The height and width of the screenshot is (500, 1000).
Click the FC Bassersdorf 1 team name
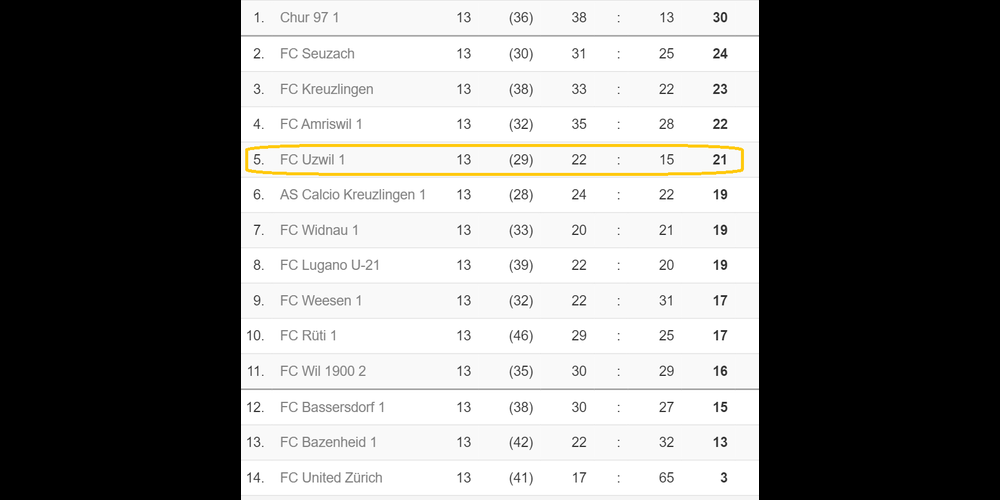click(332, 407)
